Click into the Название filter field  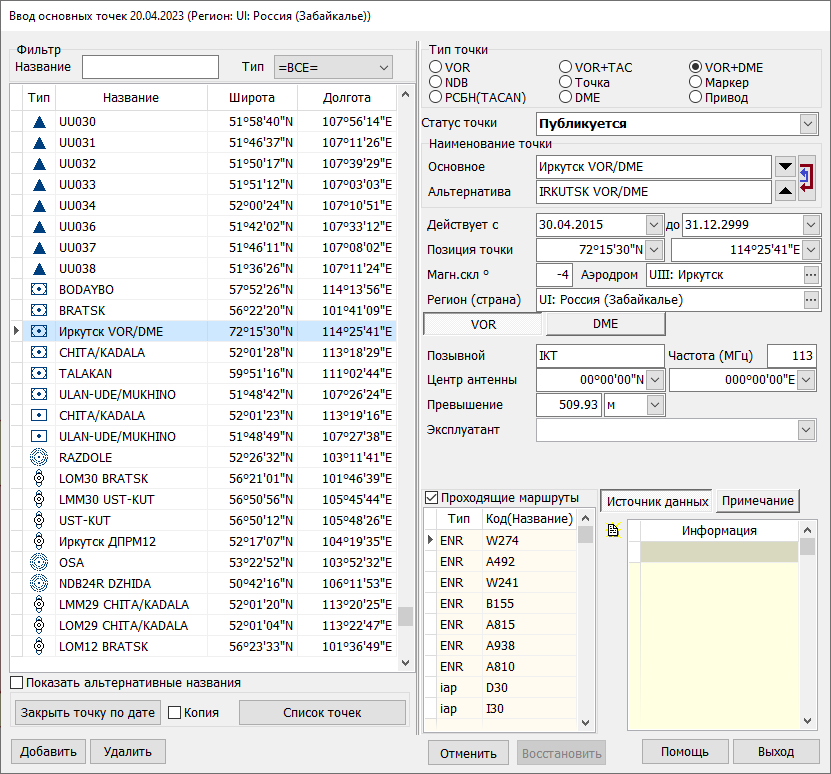click(x=150, y=67)
